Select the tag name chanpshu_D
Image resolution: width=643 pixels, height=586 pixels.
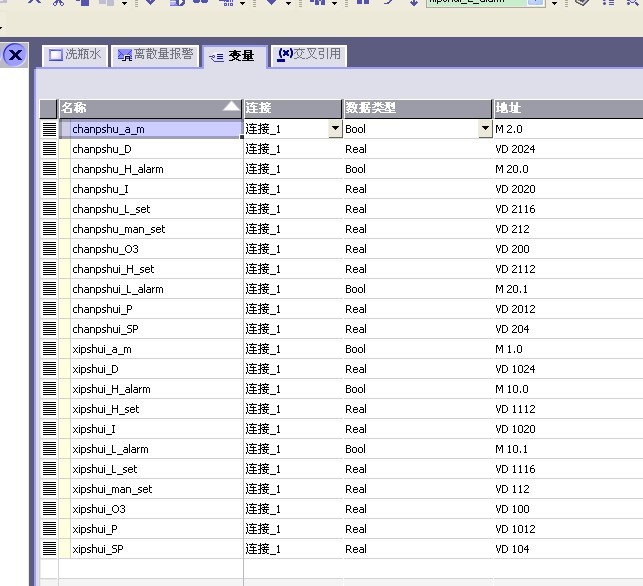coord(102,149)
